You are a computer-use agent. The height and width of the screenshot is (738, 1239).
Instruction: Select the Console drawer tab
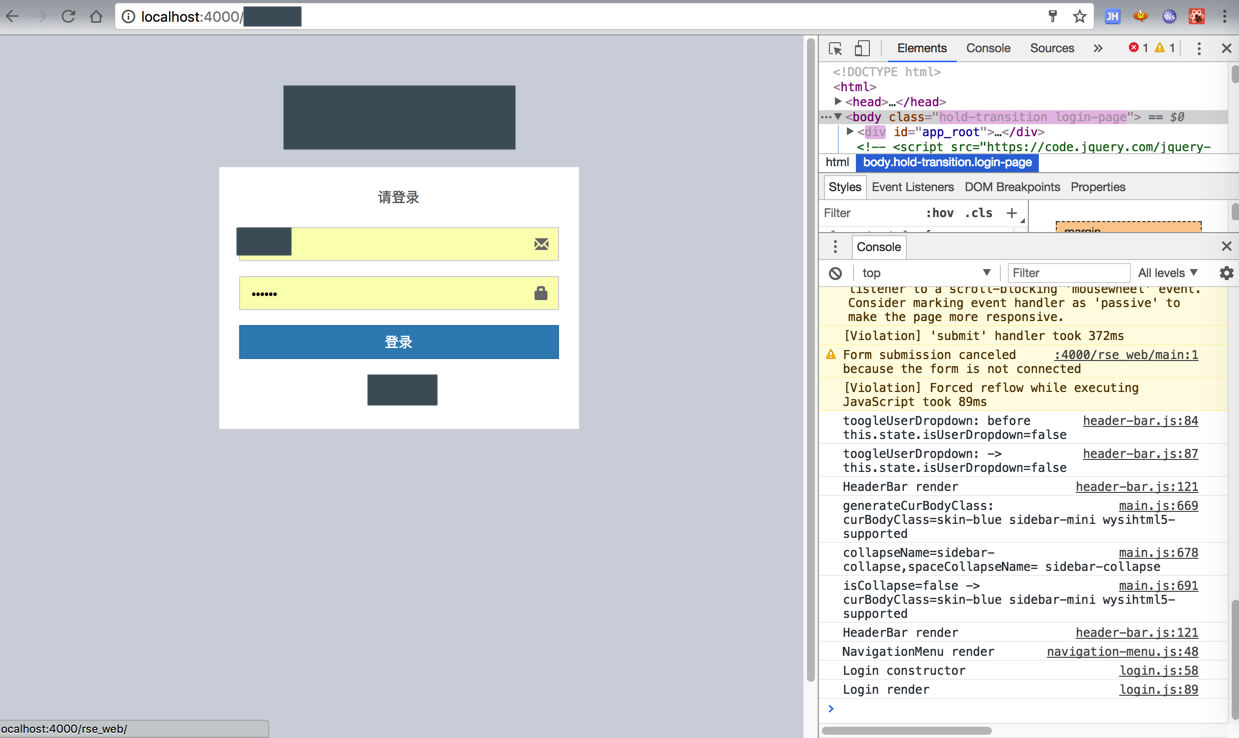tap(879, 247)
